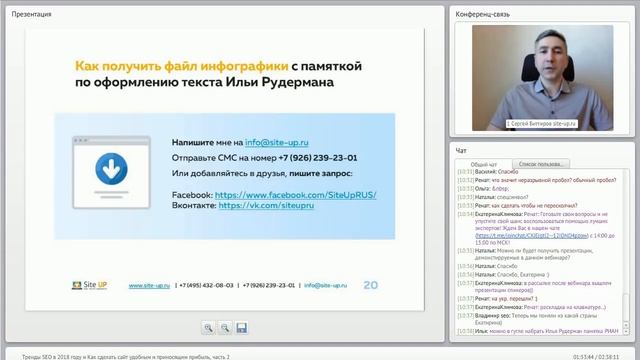Click the Сергей name label on the video

point(542,124)
